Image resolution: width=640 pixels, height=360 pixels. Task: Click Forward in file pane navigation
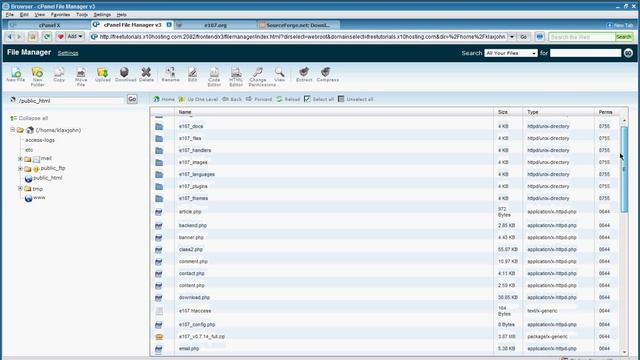(259, 99)
